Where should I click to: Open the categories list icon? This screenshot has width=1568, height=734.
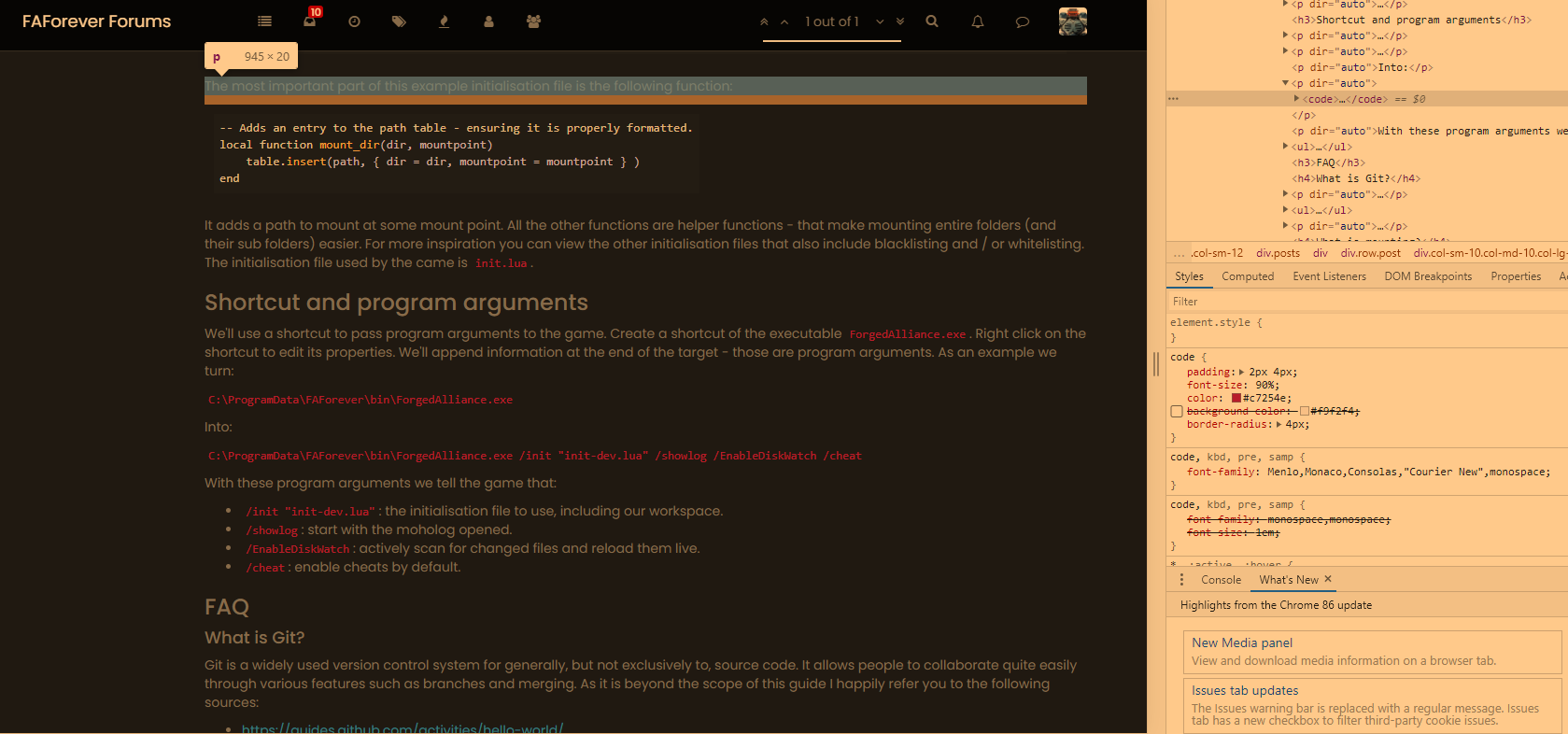(x=264, y=21)
